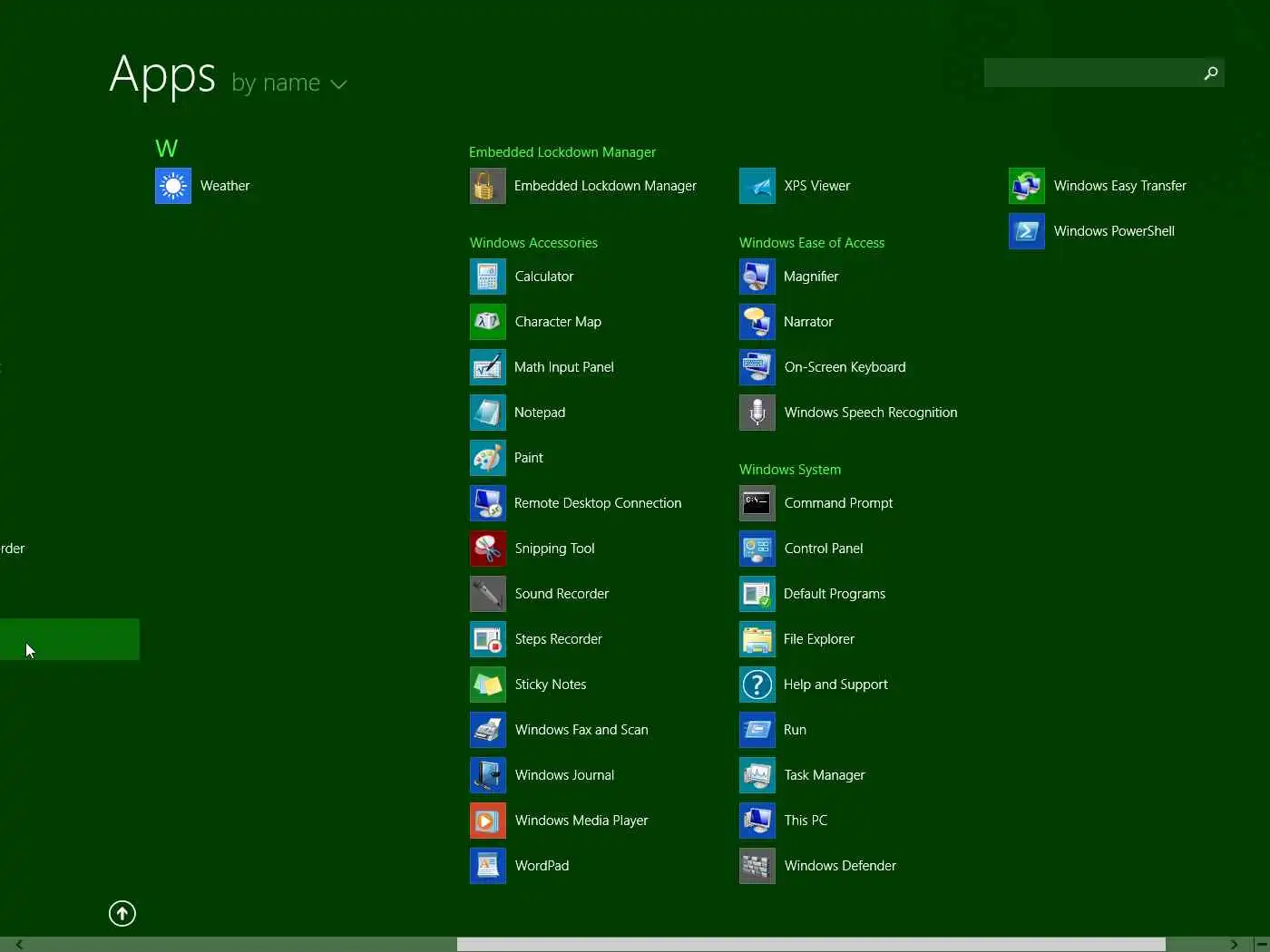Open the Notepad icon

coord(487,413)
